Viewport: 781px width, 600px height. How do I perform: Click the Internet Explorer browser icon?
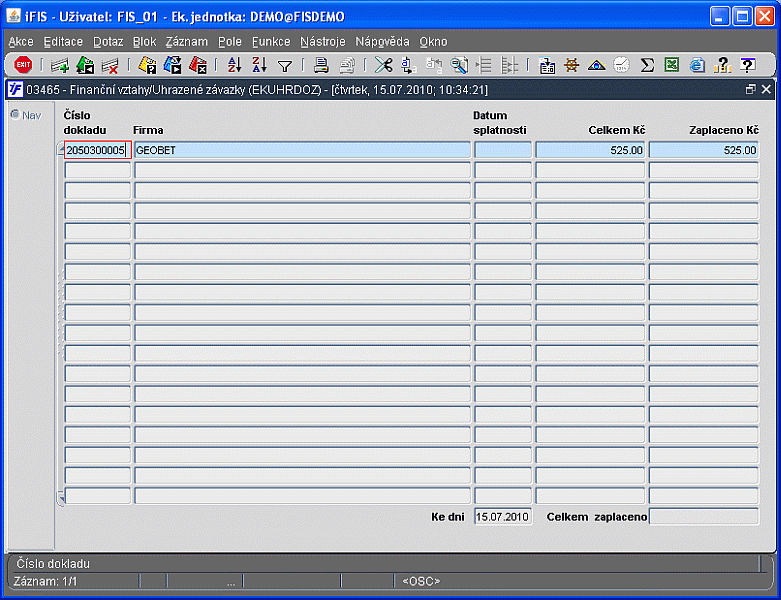697,65
